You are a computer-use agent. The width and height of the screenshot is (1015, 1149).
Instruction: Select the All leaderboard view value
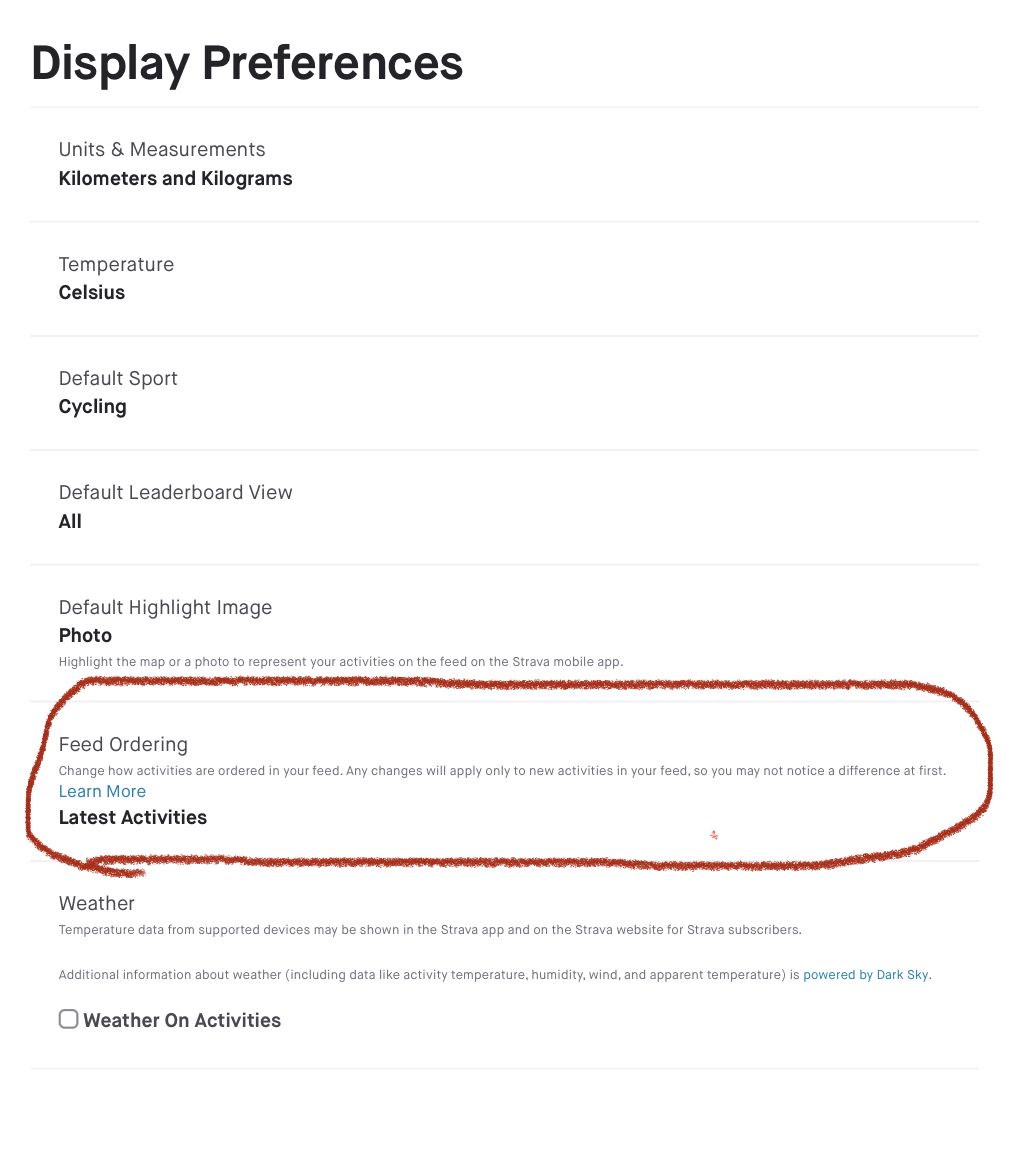70,521
